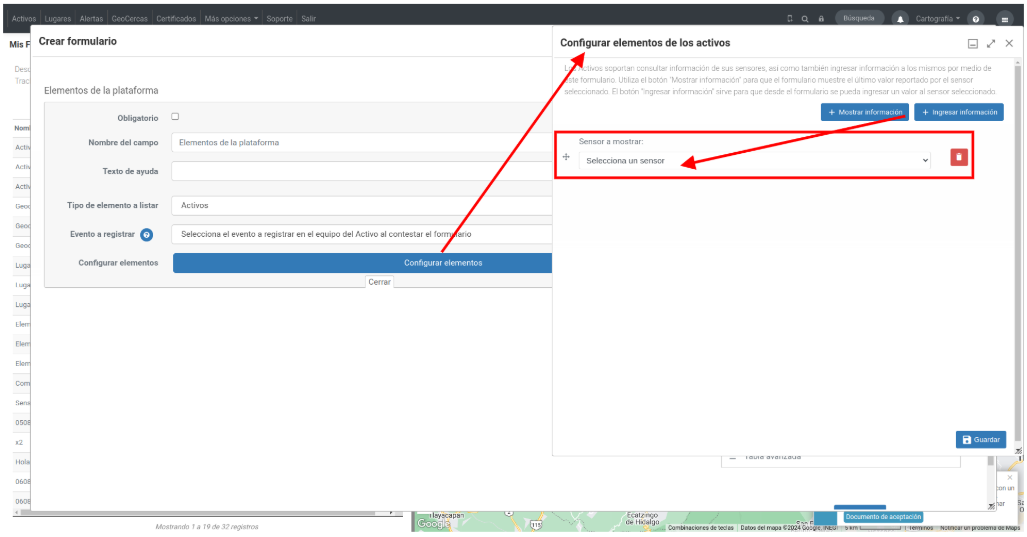Click the Sensor a mostrar label
Viewport: 1027px width, 537px height.
pyautogui.click(x=610, y=141)
